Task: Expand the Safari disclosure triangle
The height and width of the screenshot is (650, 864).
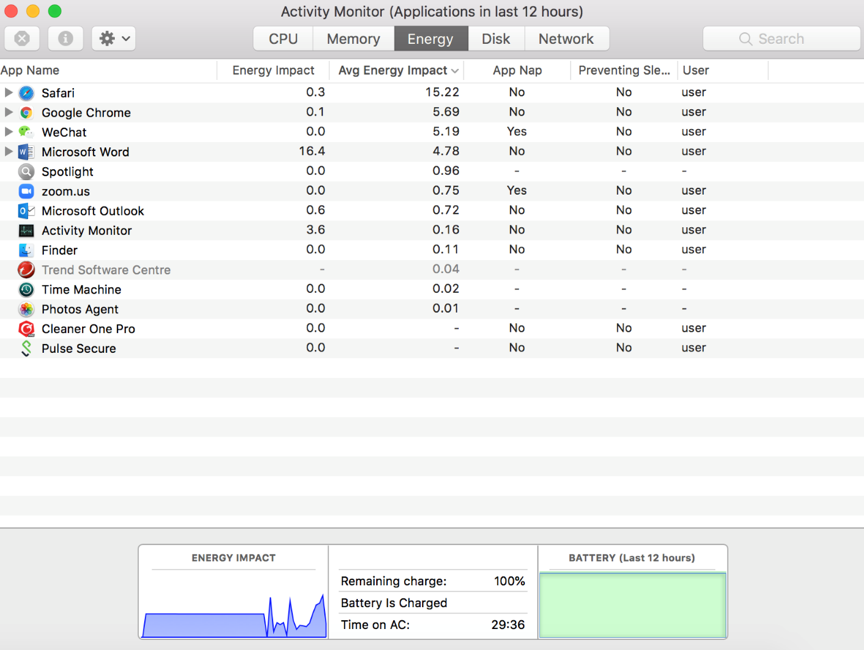Action: [x=9, y=93]
